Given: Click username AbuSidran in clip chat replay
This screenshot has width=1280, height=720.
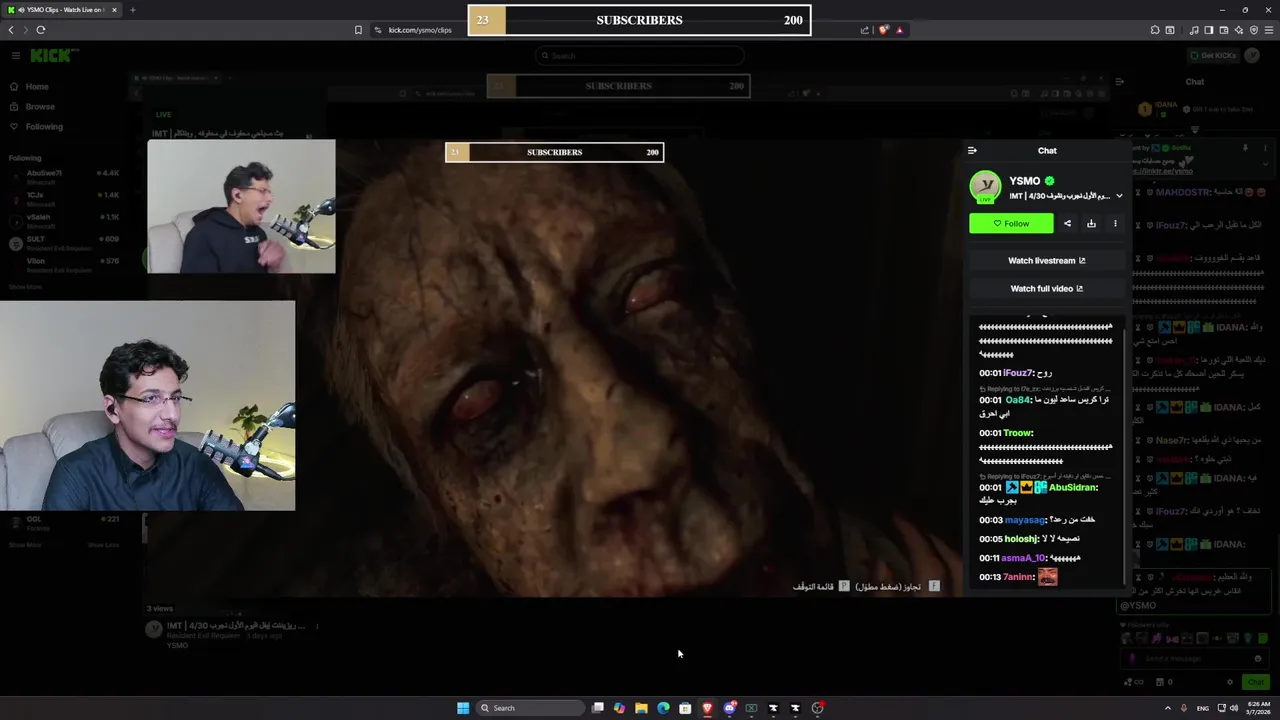Looking at the screenshot, I should (x=1073, y=488).
